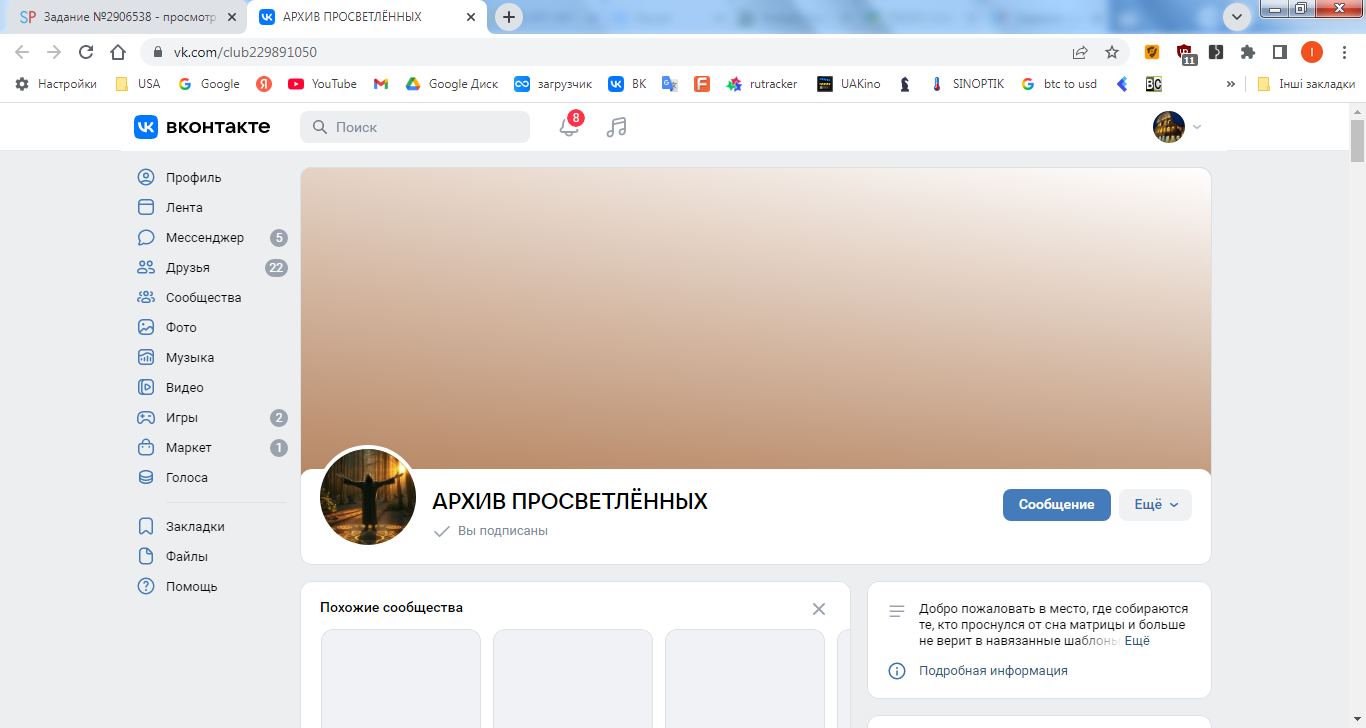Open the Chrome three-dot menu
This screenshot has width=1366, height=728.
click(x=1344, y=52)
